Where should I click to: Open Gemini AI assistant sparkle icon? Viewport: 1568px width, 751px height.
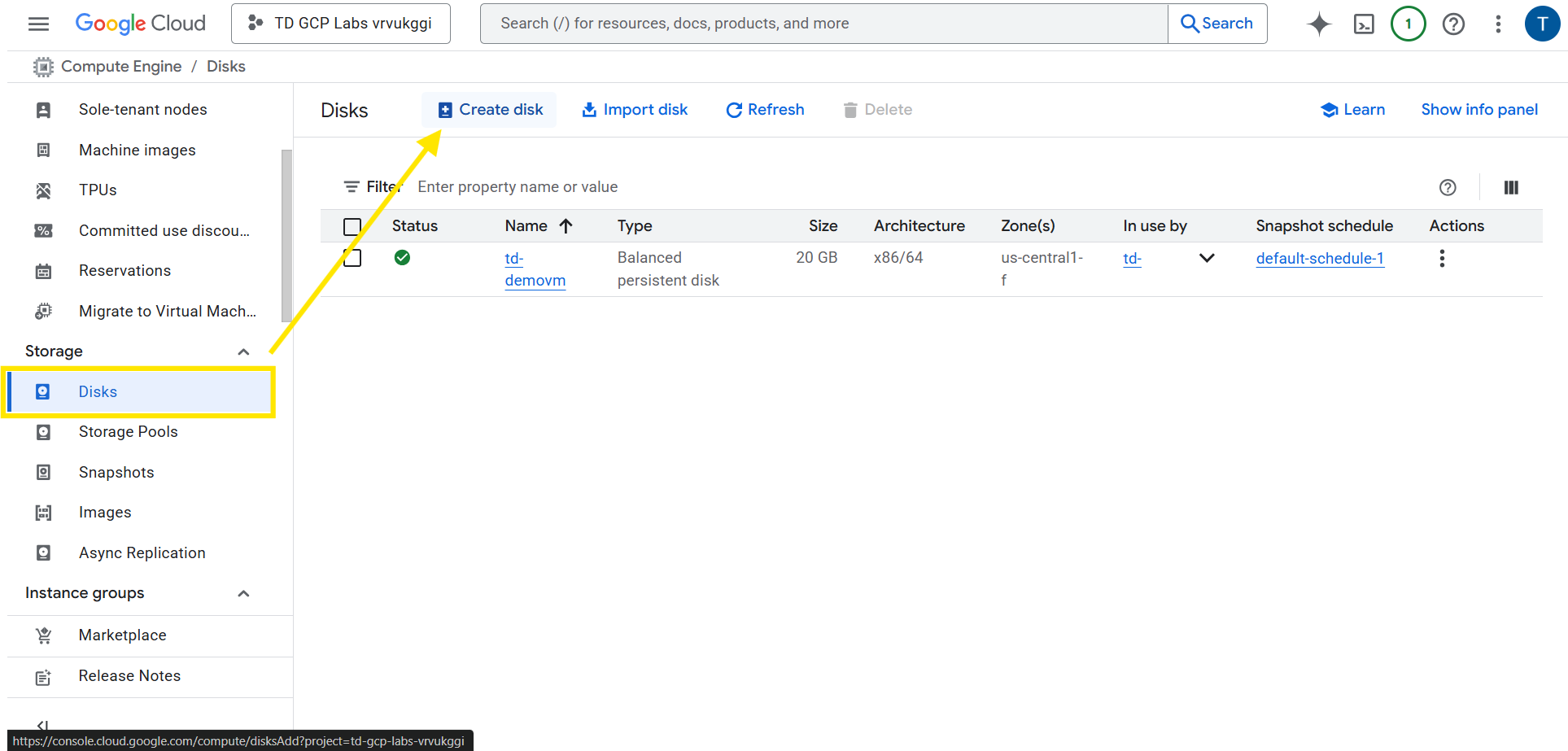click(x=1319, y=24)
